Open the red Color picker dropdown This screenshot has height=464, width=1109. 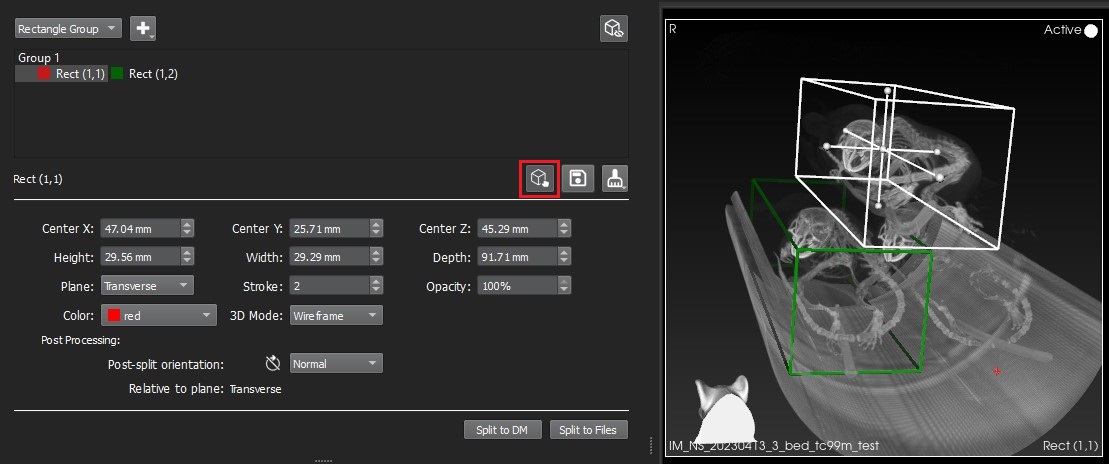pos(159,316)
